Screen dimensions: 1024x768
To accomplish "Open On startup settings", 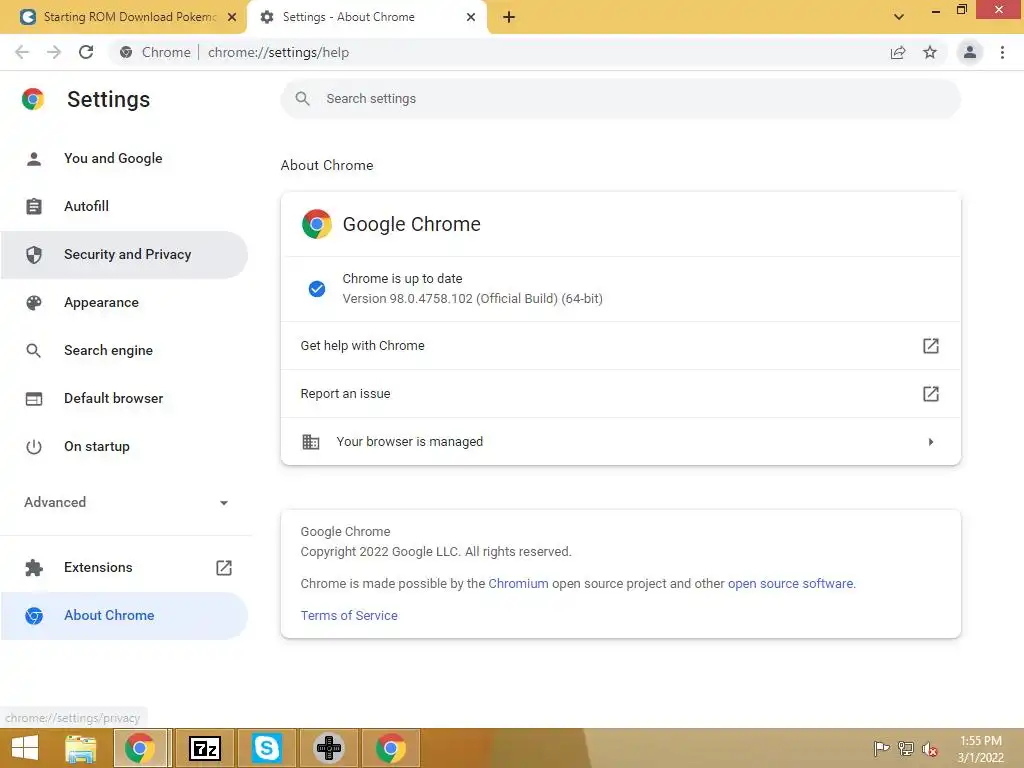I will [124, 447].
